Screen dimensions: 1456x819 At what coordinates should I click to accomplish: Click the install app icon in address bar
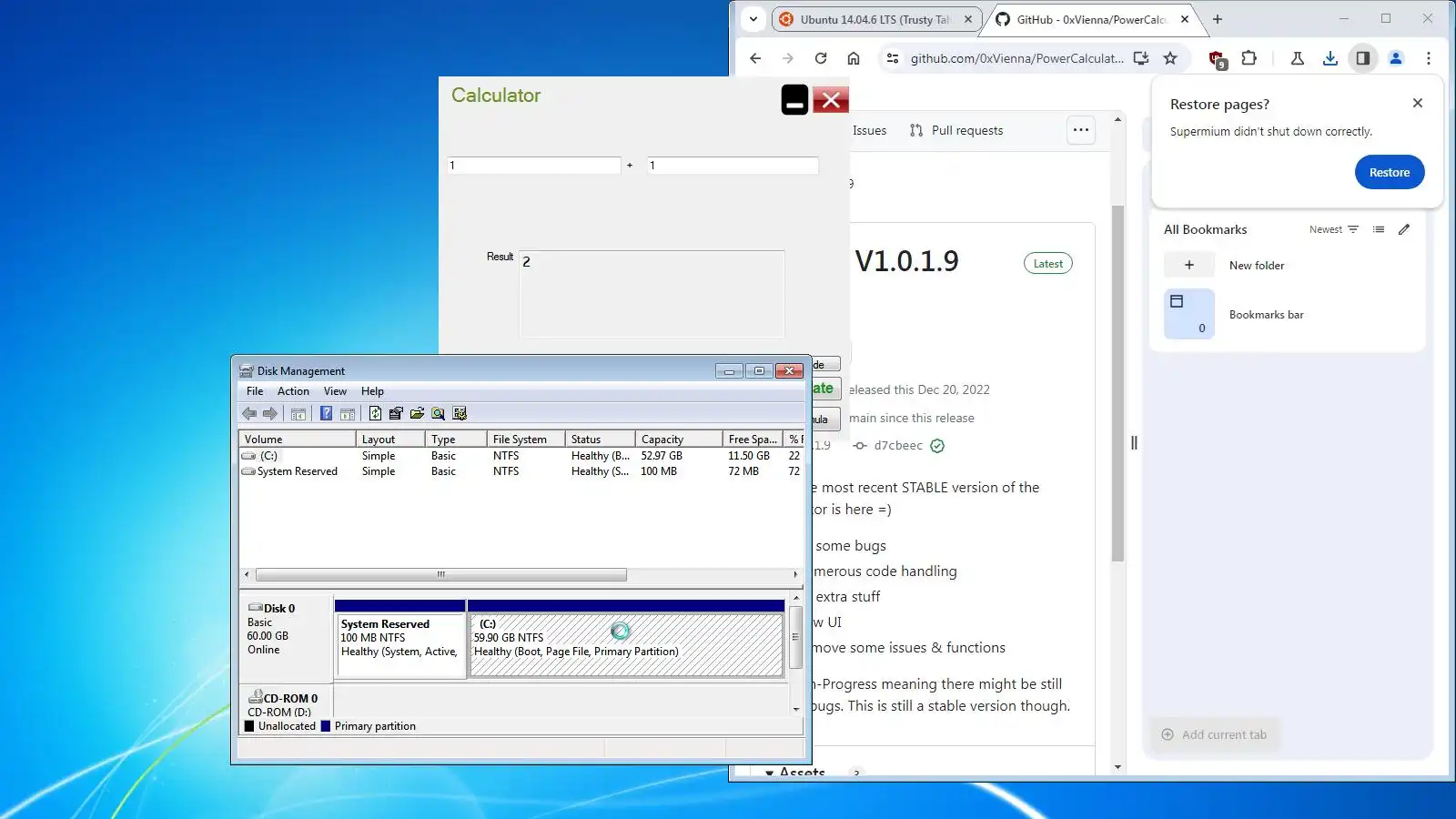1141,58
